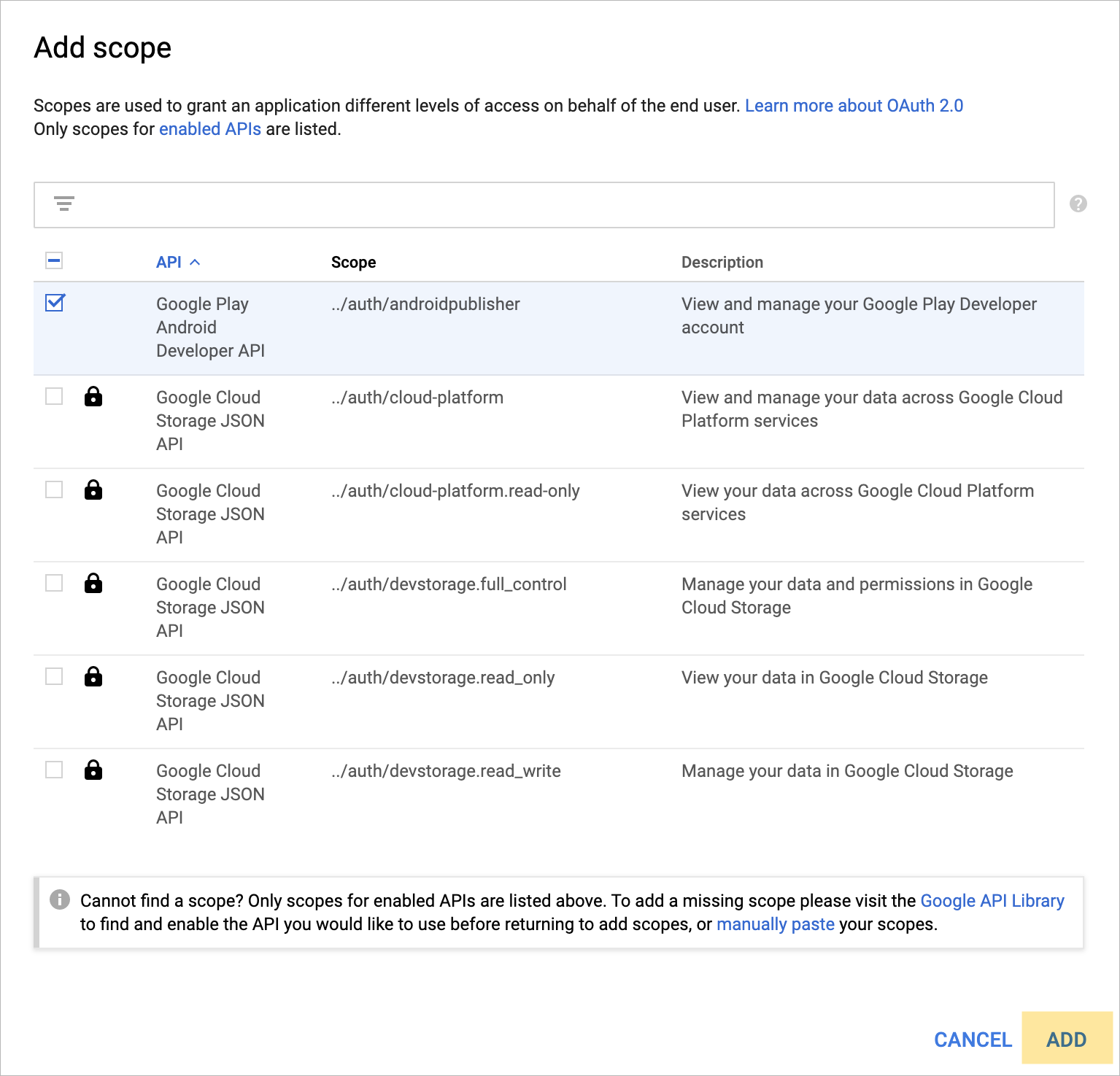Image resolution: width=1120 pixels, height=1076 pixels.
Task: Click lock icon on devstorage.read_only row
Action: [x=93, y=677]
